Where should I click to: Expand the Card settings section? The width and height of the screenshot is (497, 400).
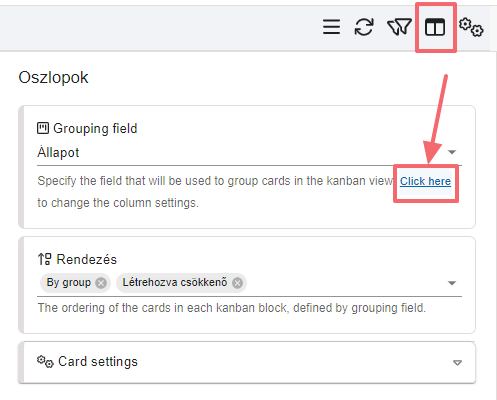pos(457,362)
